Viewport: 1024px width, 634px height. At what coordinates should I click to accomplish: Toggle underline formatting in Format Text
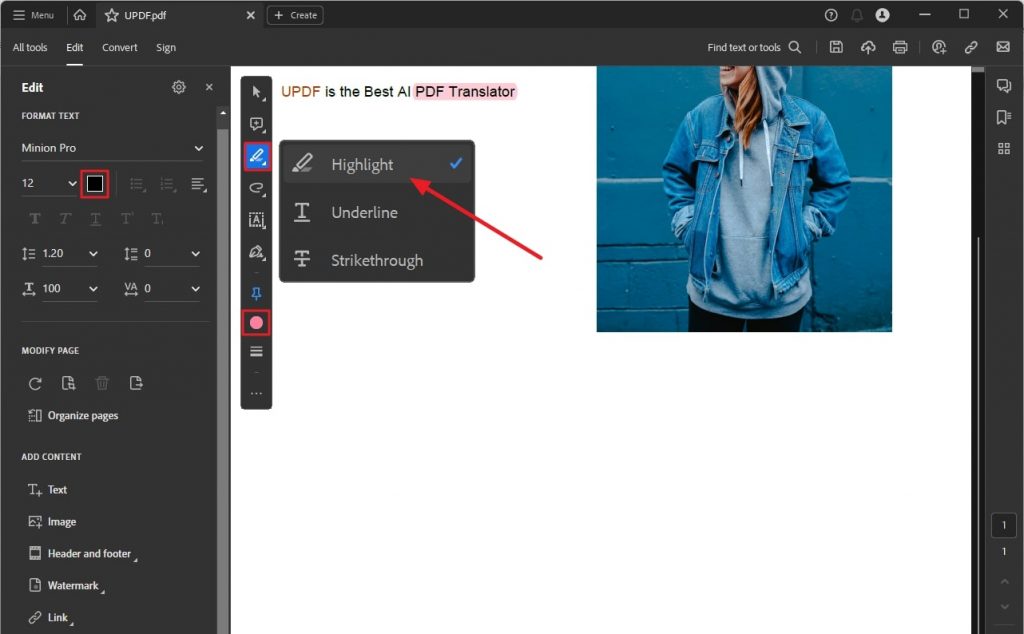96,218
